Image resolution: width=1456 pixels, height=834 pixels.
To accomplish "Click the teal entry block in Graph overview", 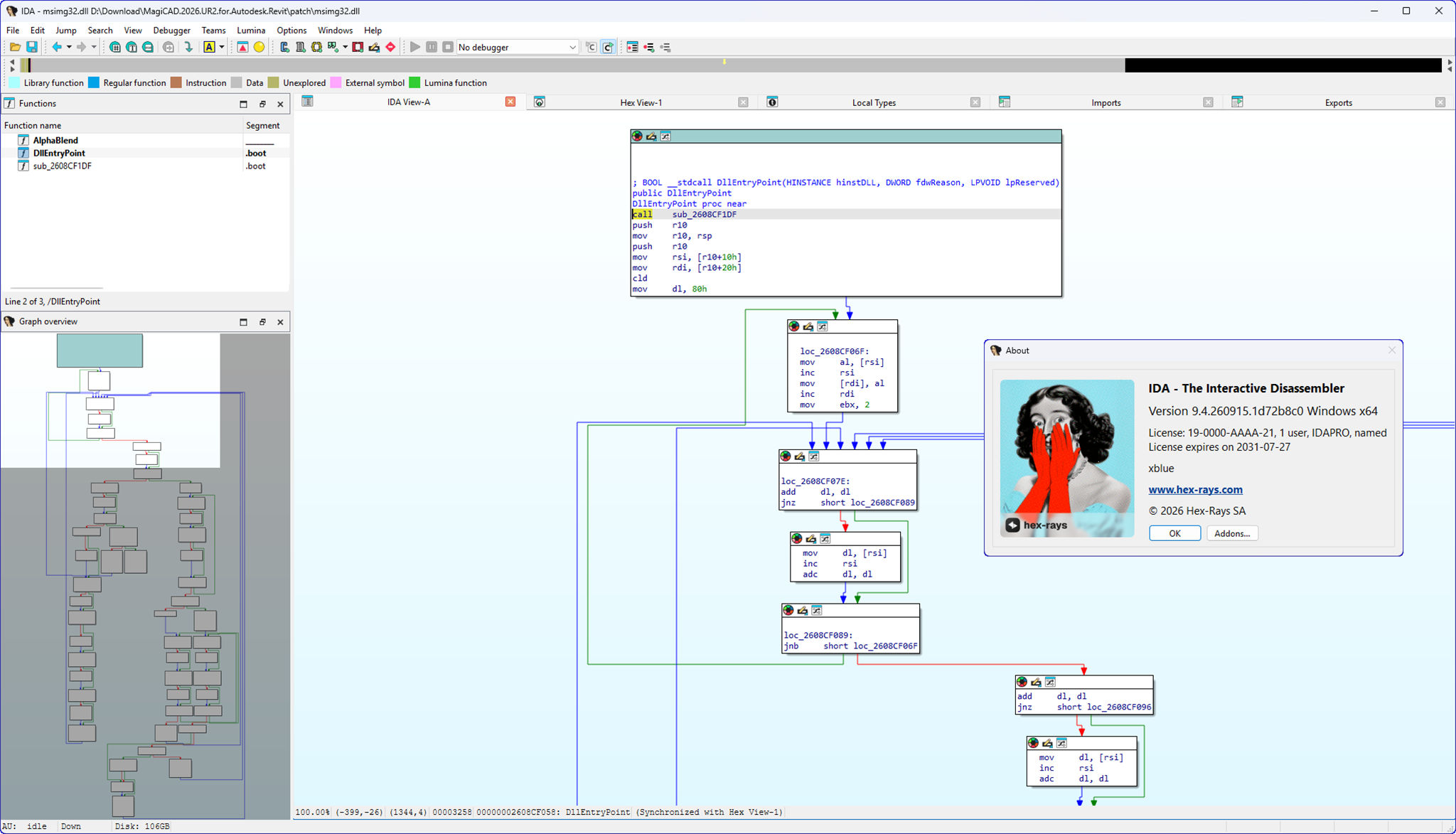I will pyautogui.click(x=100, y=351).
